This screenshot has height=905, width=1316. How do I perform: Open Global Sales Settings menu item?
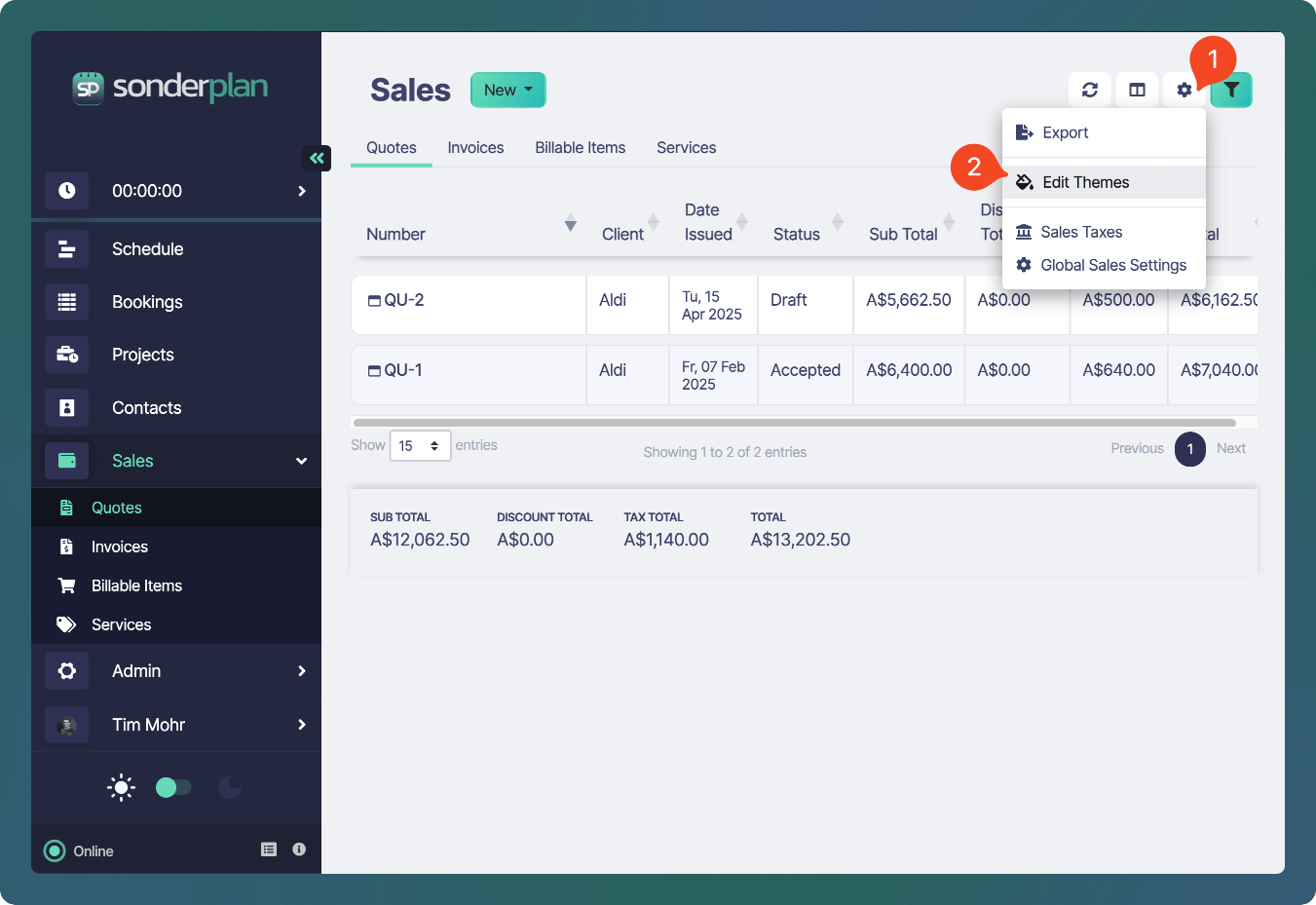pos(1104,265)
